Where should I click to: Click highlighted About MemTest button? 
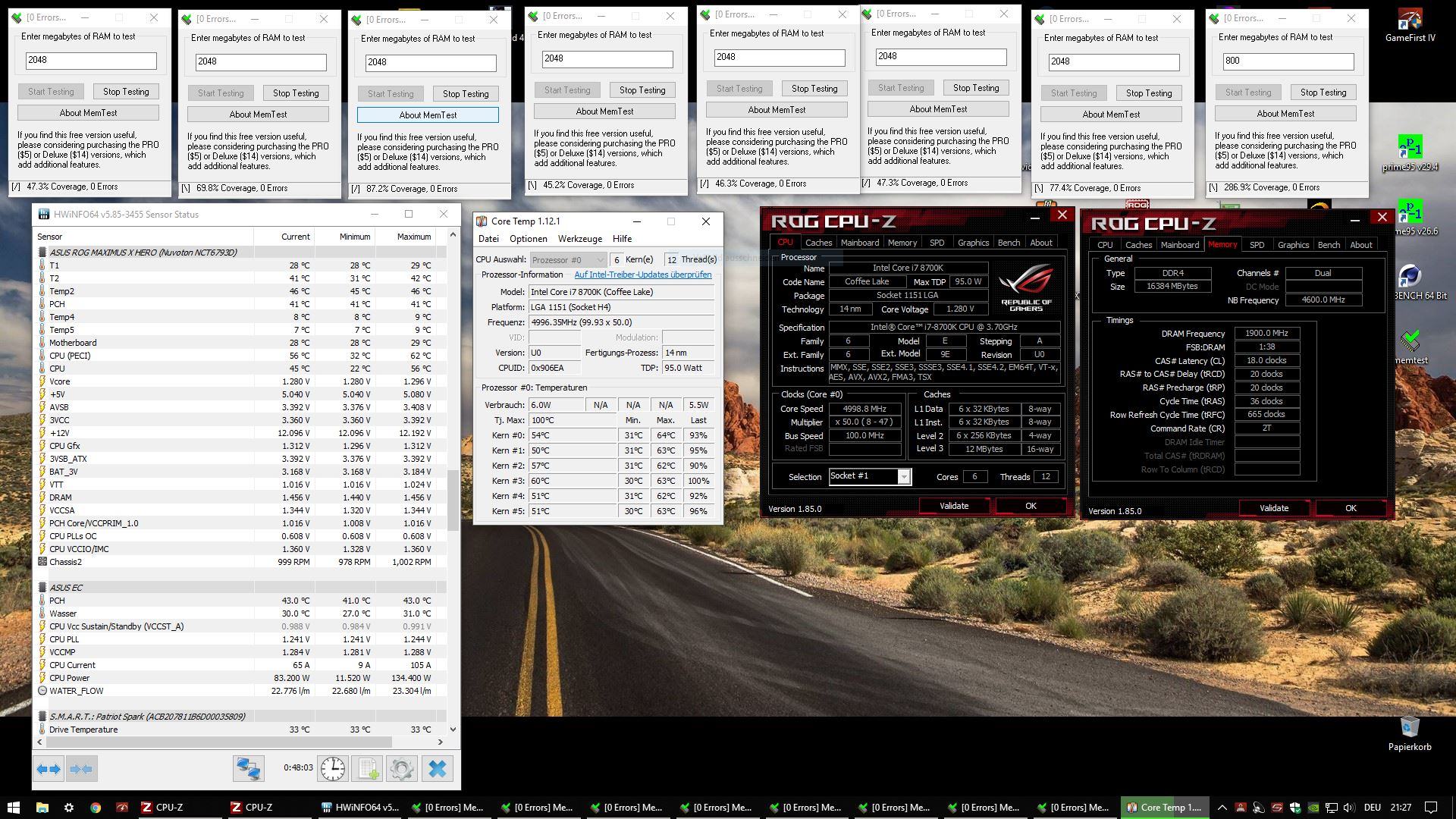click(428, 115)
